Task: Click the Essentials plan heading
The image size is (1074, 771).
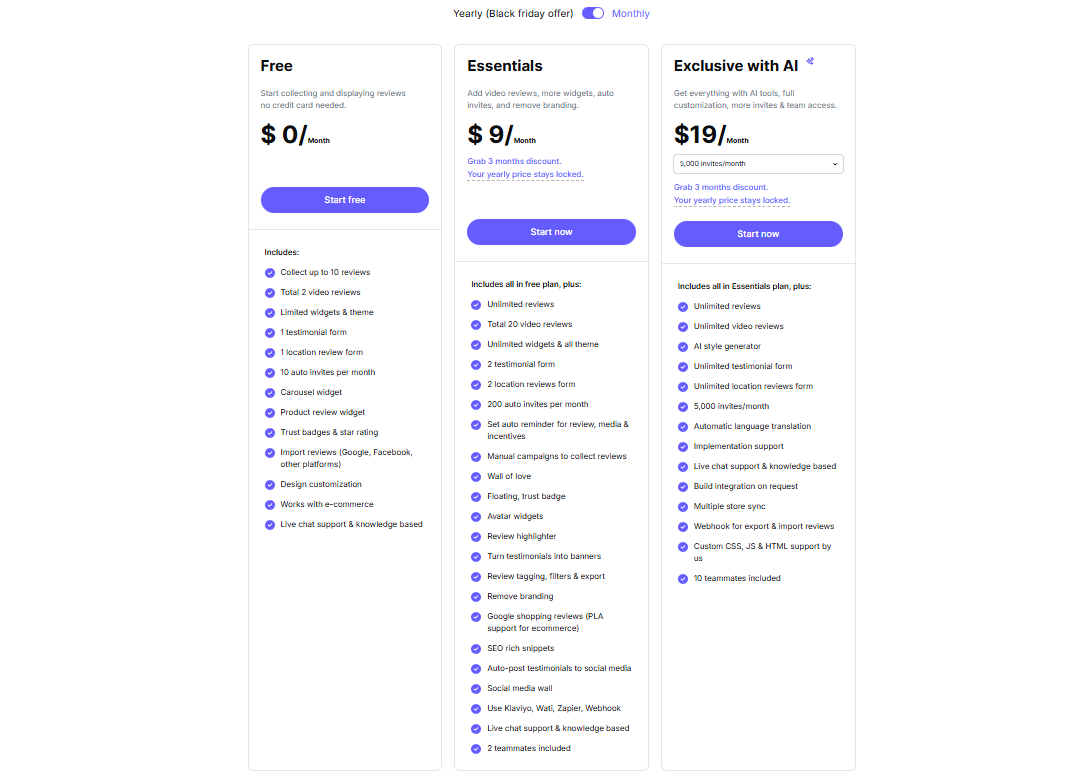Action: pos(505,66)
